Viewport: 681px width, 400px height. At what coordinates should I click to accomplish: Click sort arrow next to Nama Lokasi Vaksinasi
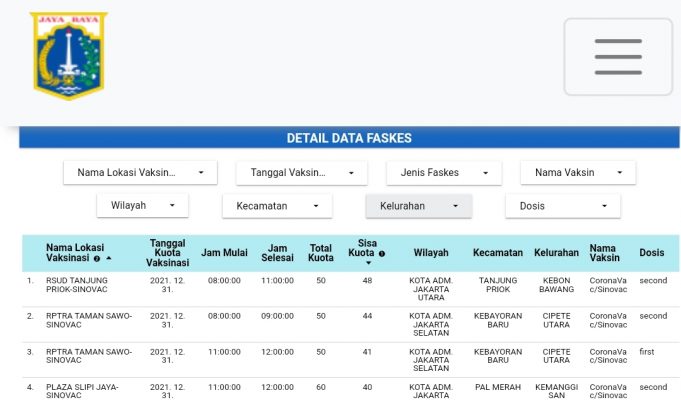(108, 258)
